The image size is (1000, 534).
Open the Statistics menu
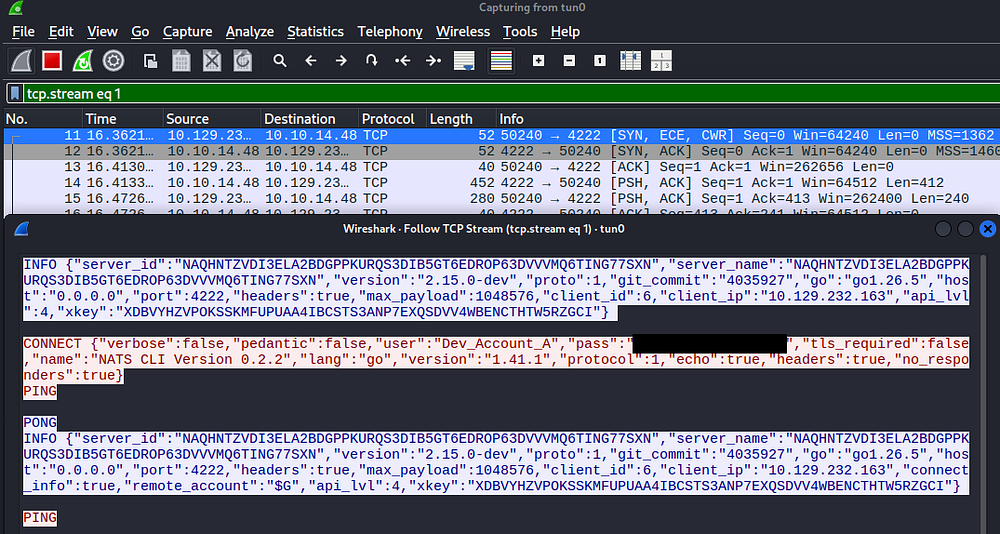click(x=315, y=31)
